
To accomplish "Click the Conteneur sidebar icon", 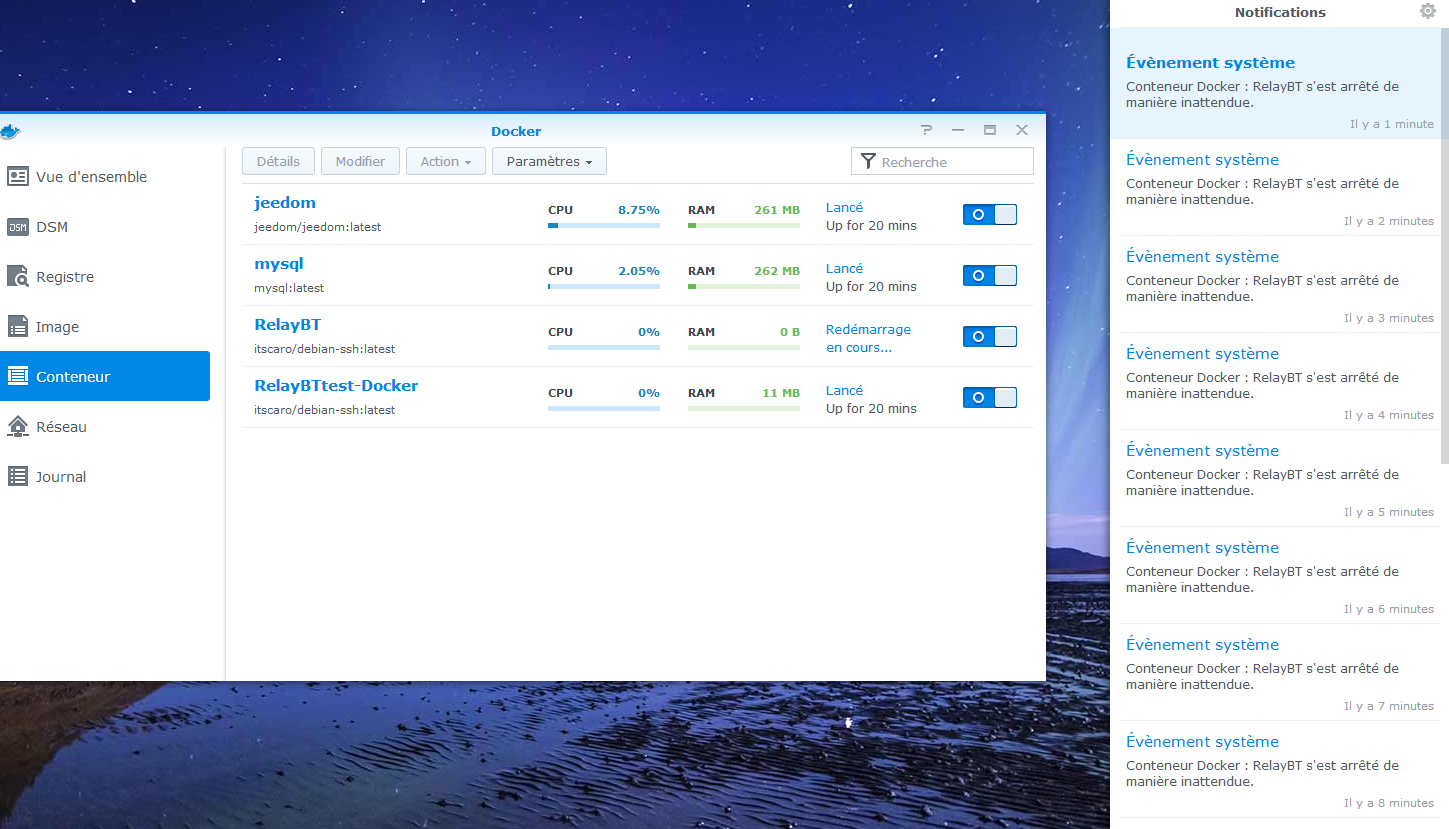I will tap(18, 377).
